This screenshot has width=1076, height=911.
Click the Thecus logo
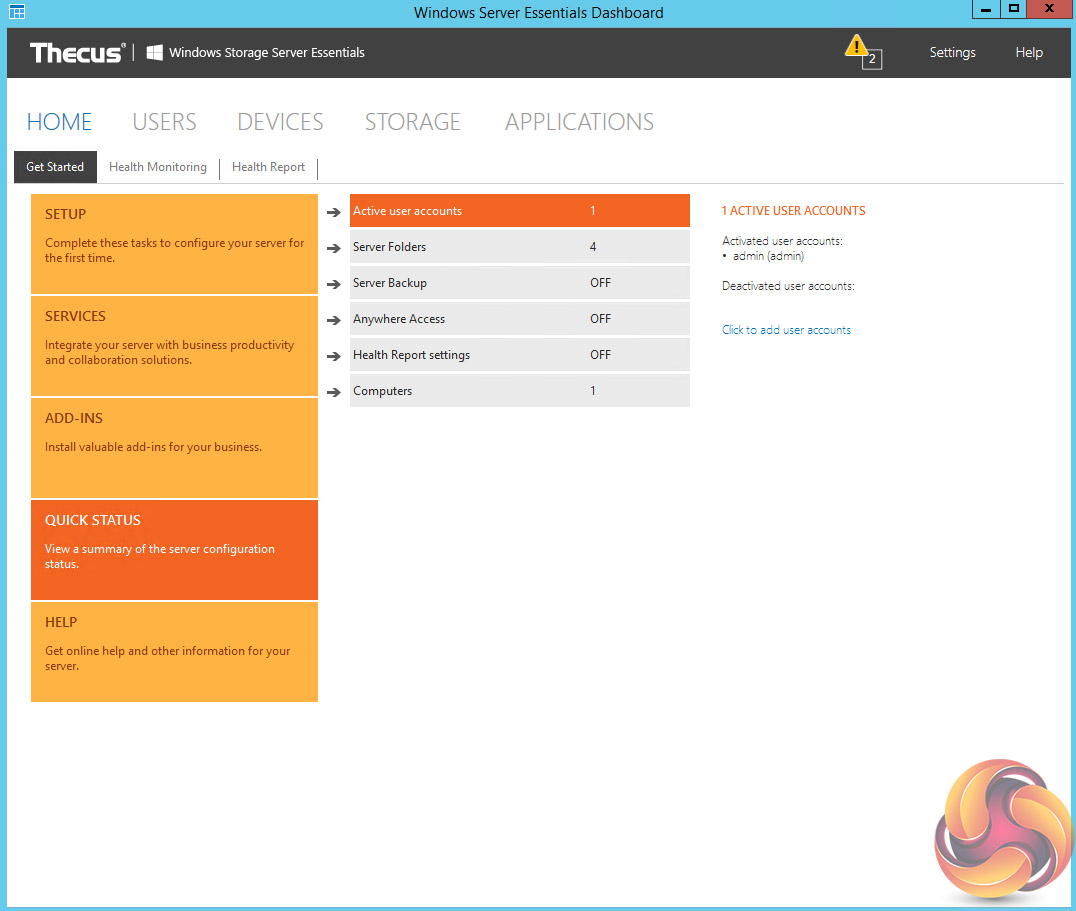(78, 53)
